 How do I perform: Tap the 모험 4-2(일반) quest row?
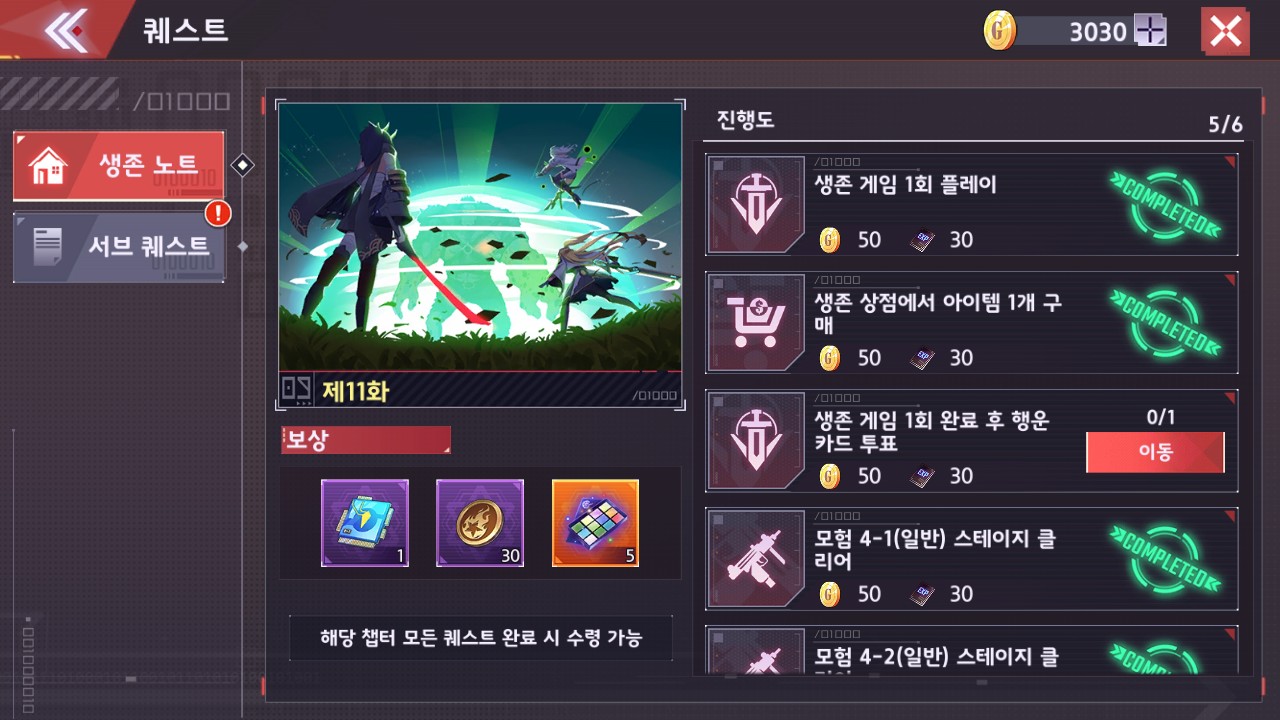tap(972, 650)
